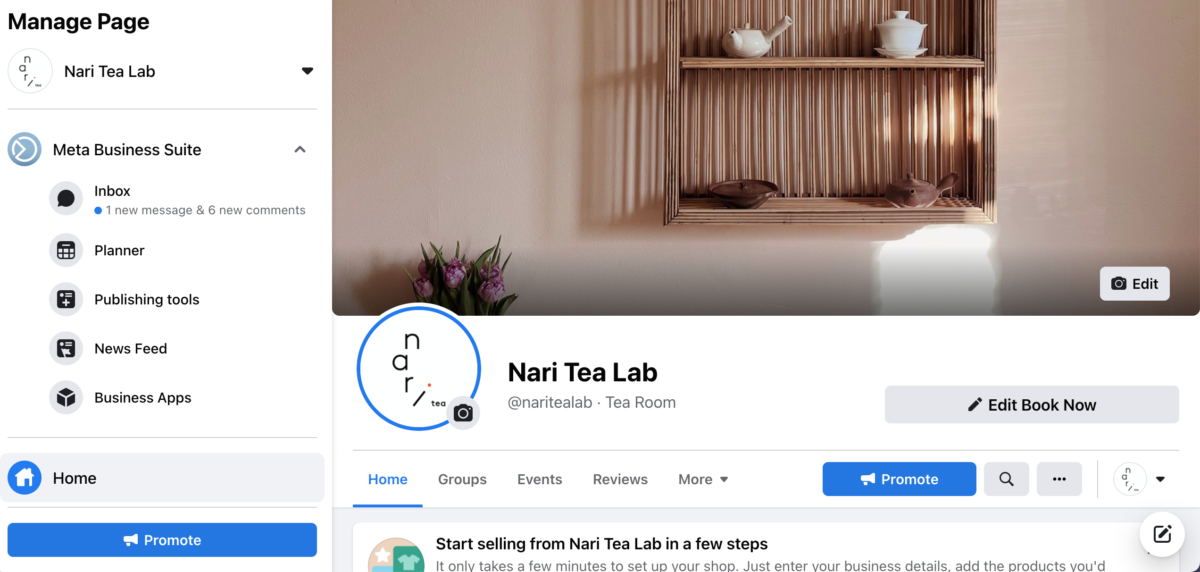Click the Meta Business Suite logo icon

(x=24, y=150)
